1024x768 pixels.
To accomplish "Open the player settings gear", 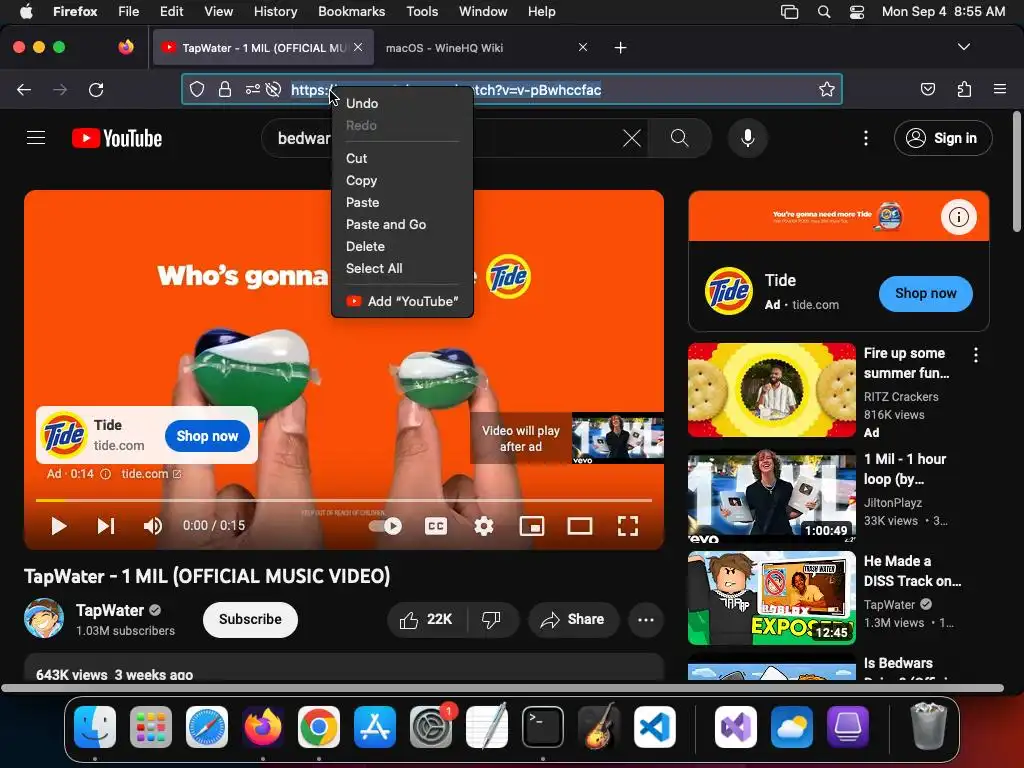I will point(484,526).
